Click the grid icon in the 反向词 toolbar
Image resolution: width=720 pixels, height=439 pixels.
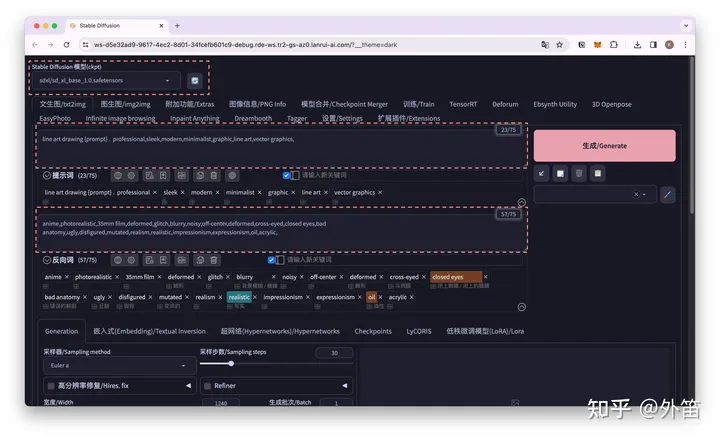coord(181,260)
